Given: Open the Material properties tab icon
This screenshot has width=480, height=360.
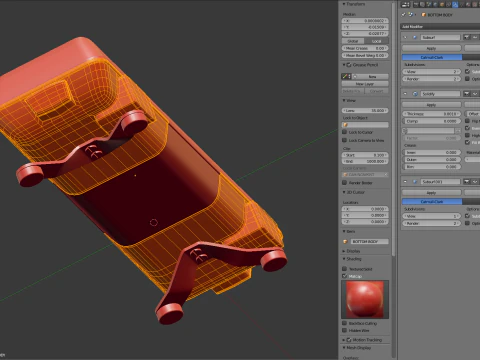Looking at the screenshot, I should (468, 5).
